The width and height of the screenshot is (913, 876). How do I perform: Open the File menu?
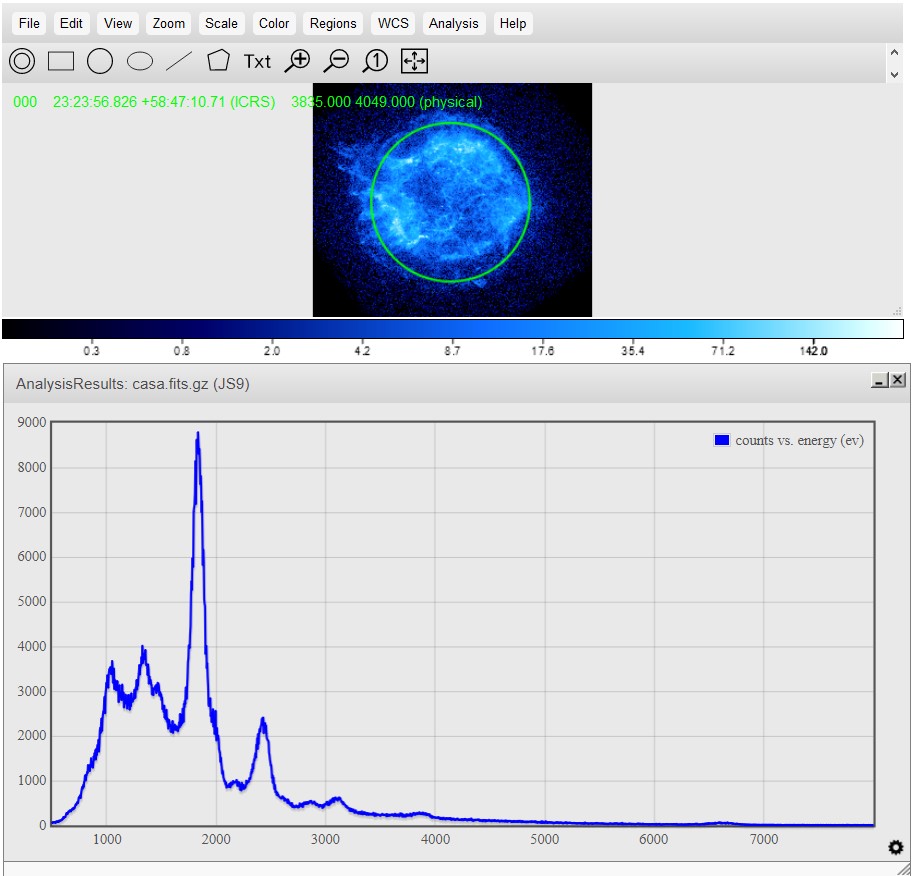point(30,23)
